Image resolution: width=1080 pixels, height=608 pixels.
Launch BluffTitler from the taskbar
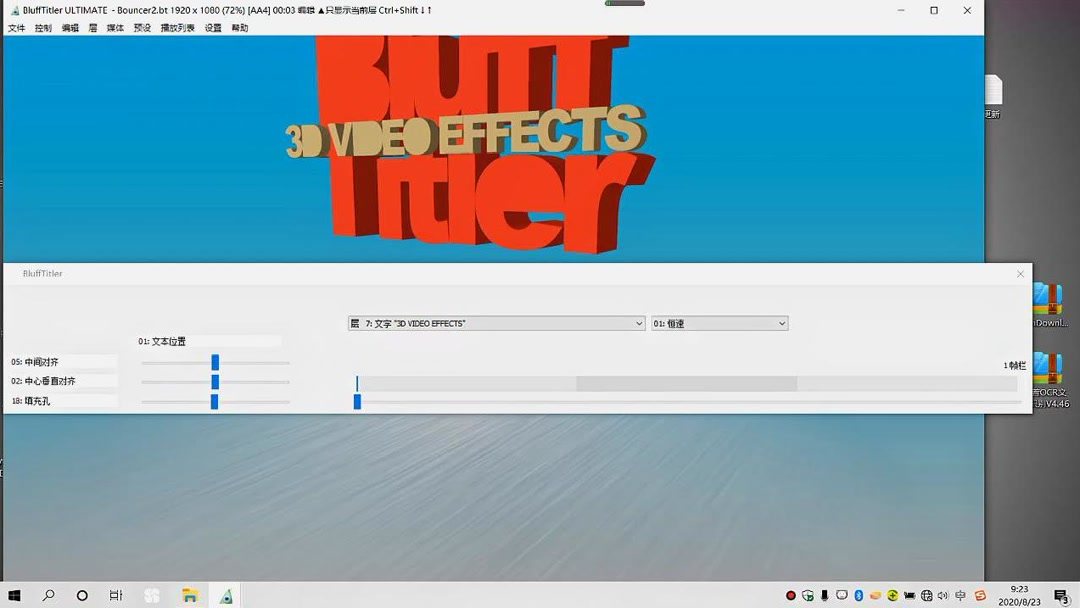pos(225,594)
